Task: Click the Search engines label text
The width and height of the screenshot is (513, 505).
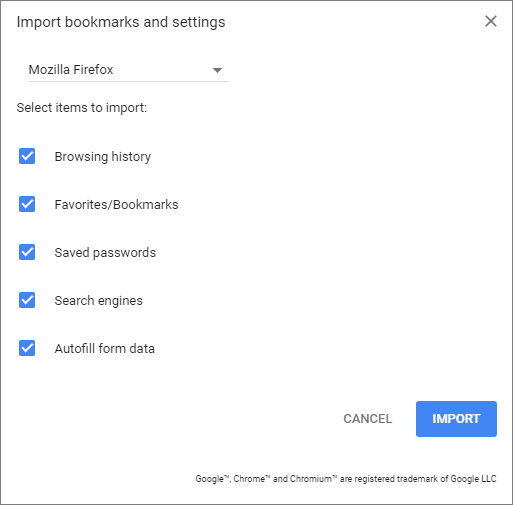Action: pyautogui.click(x=99, y=301)
